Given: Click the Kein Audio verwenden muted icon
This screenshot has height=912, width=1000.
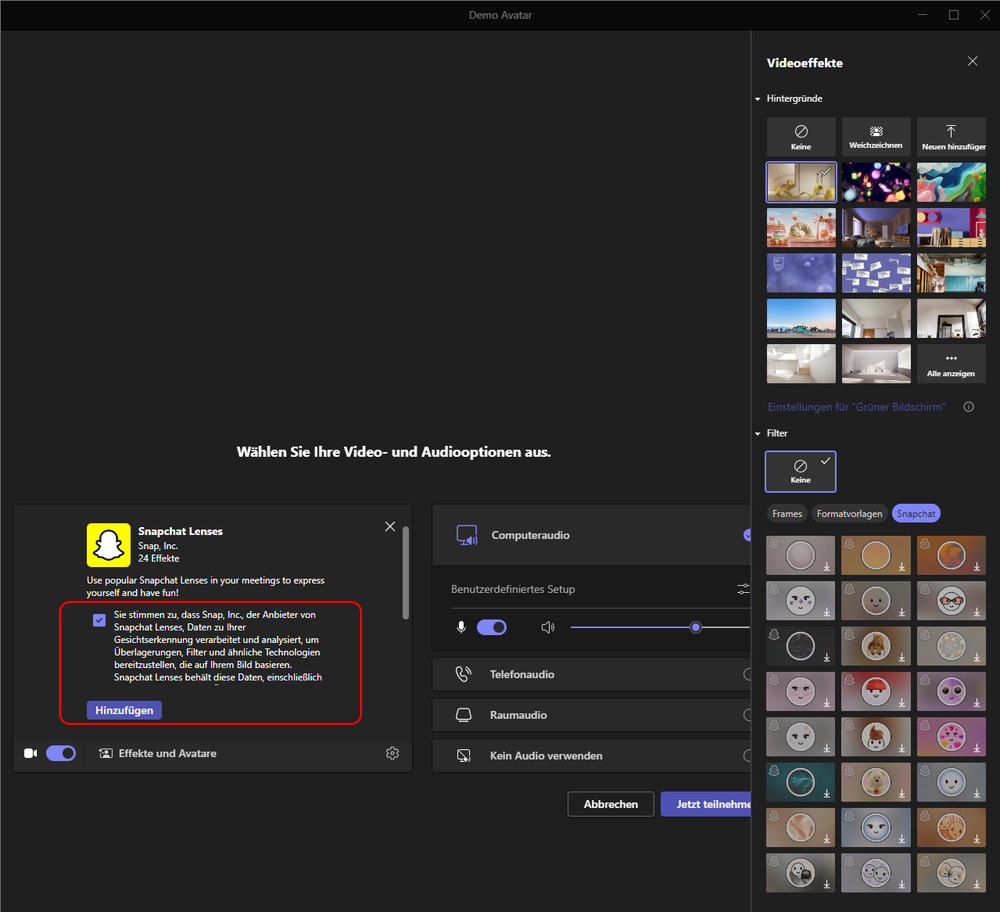Looking at the screenshot, I should 464,756.
